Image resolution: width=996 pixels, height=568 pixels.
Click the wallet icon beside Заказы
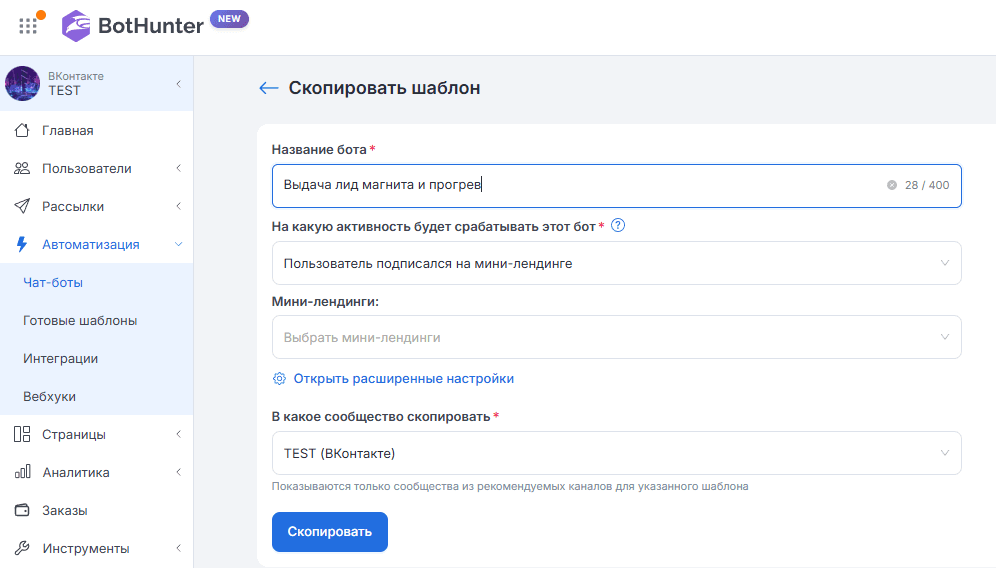point(22,510)
